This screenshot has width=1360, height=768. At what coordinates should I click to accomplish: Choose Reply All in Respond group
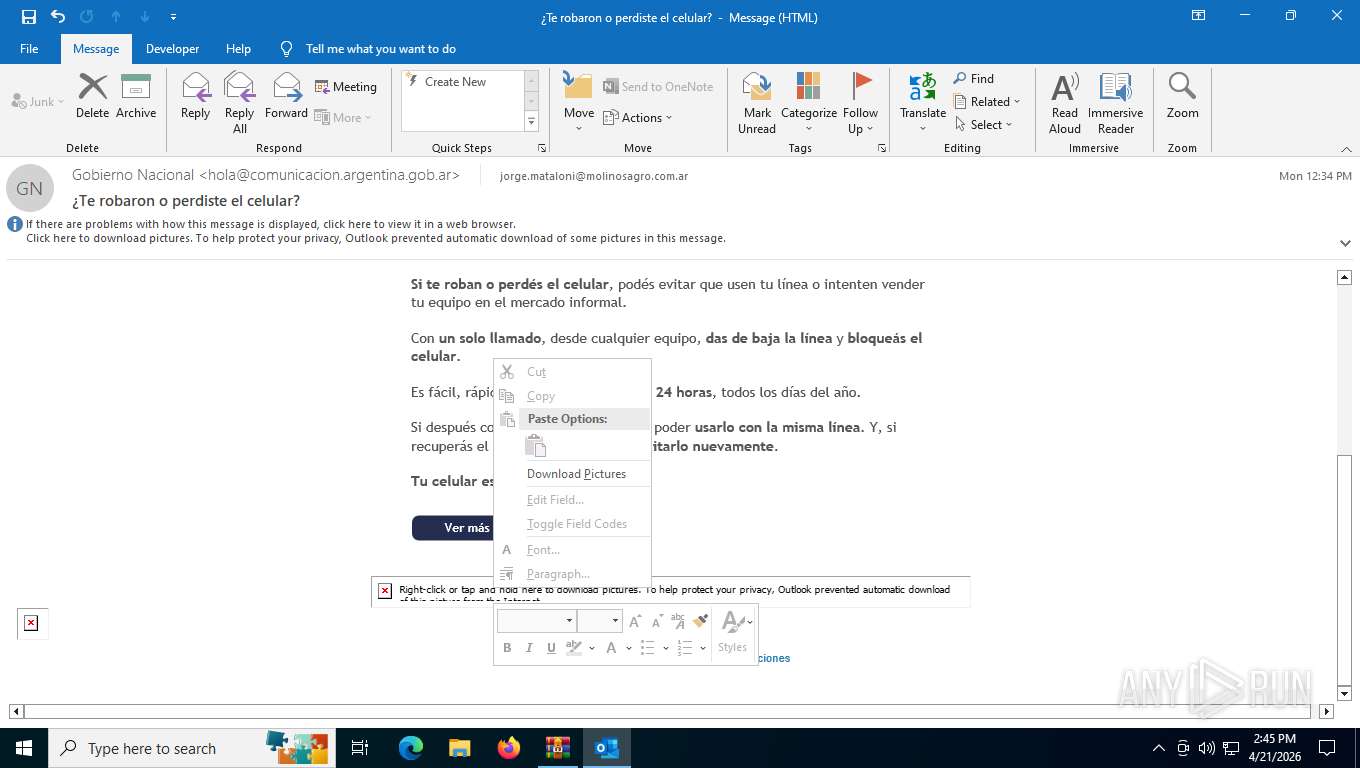pos(239,102)
